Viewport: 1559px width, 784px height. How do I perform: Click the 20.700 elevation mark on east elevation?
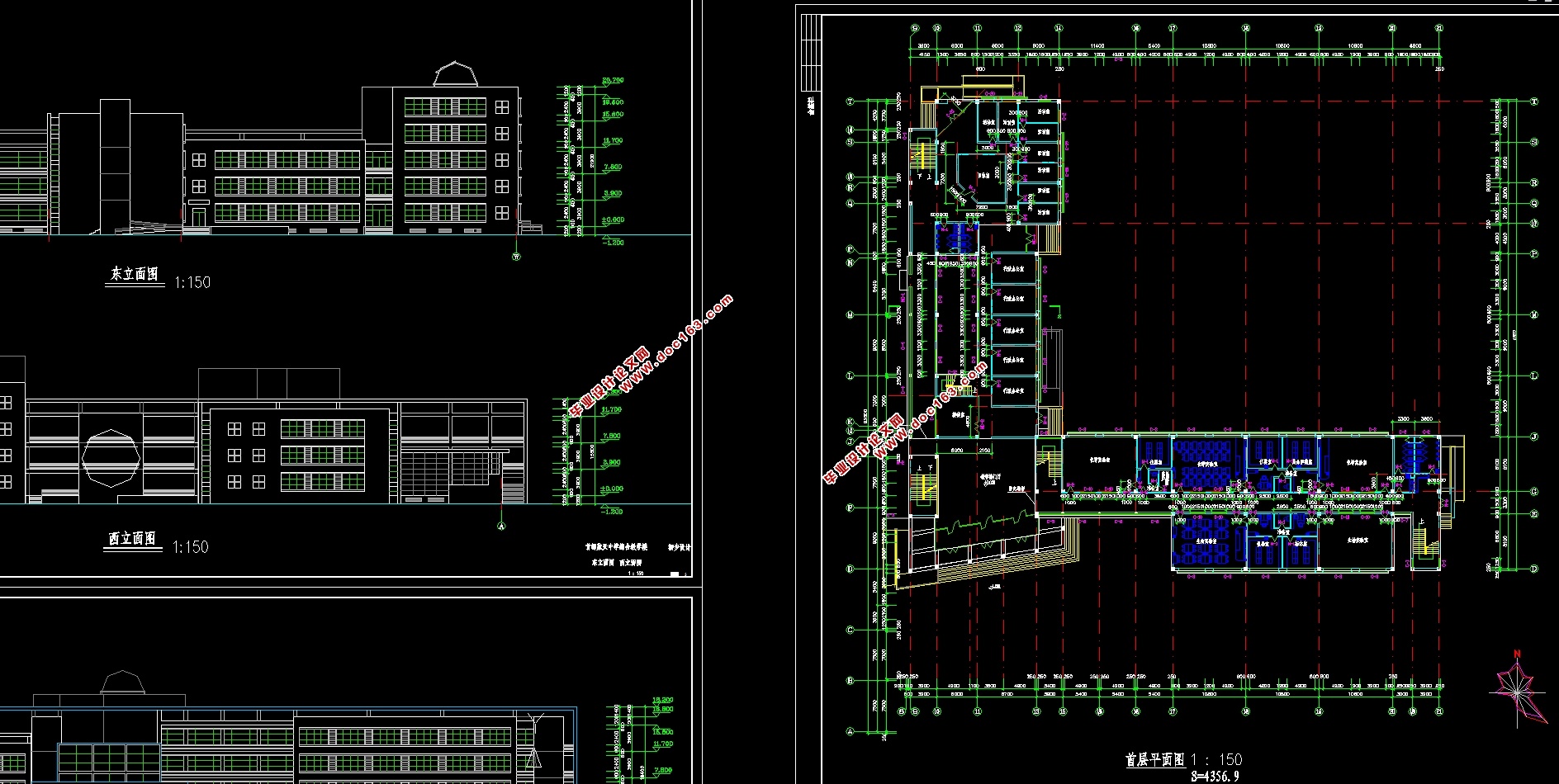(x=613, y=81)
